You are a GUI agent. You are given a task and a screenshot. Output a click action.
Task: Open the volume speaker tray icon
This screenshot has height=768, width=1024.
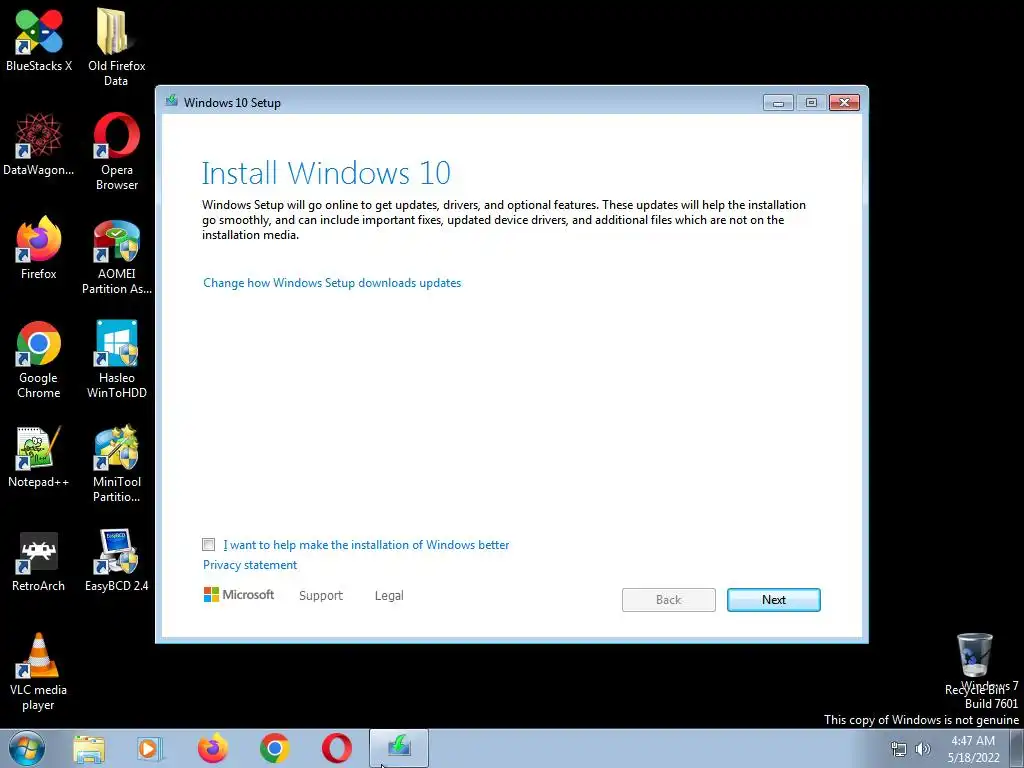(x=923, y=749)
